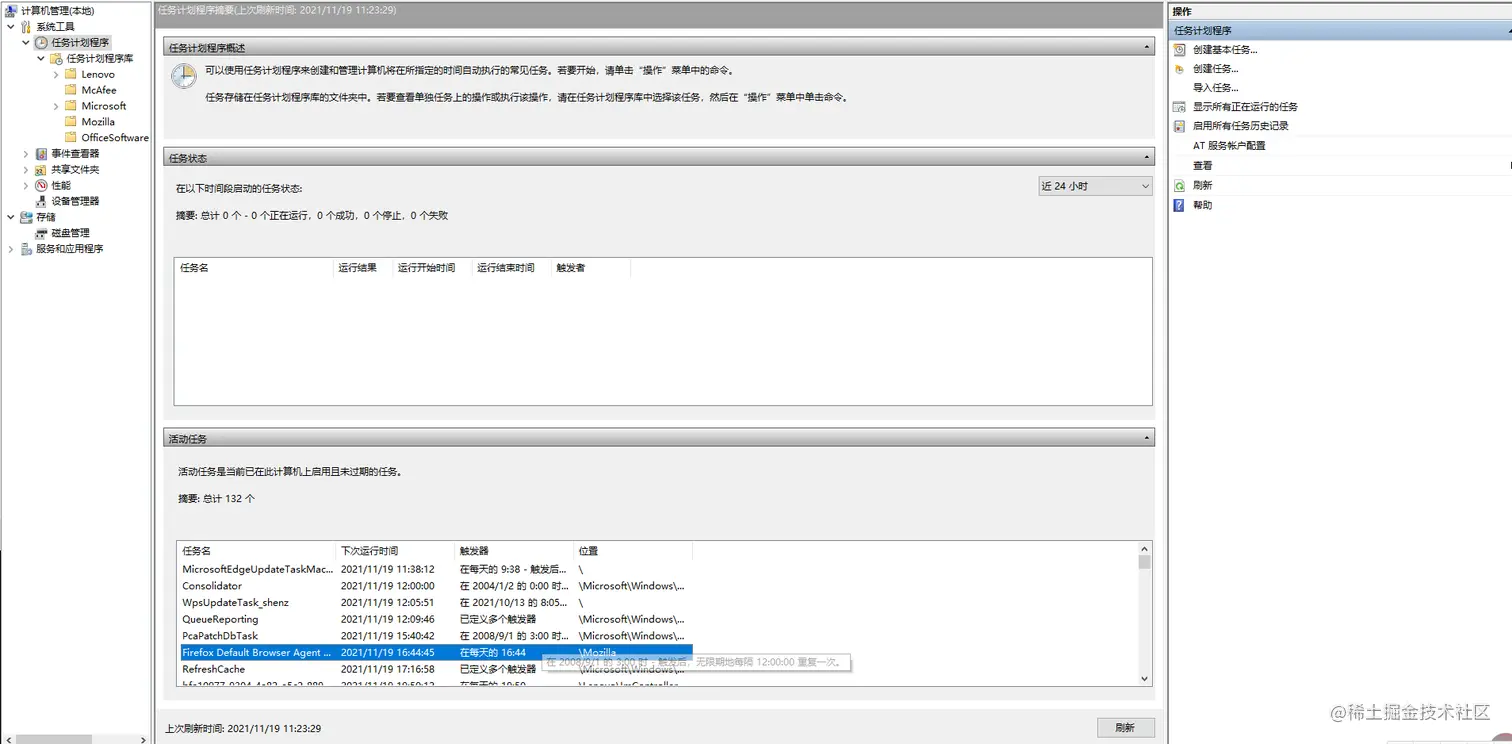Select the MicrosoftEdgeUpdateTaskMac... task row
Viewport: 1512px width, 744px height.
(435, 569)
